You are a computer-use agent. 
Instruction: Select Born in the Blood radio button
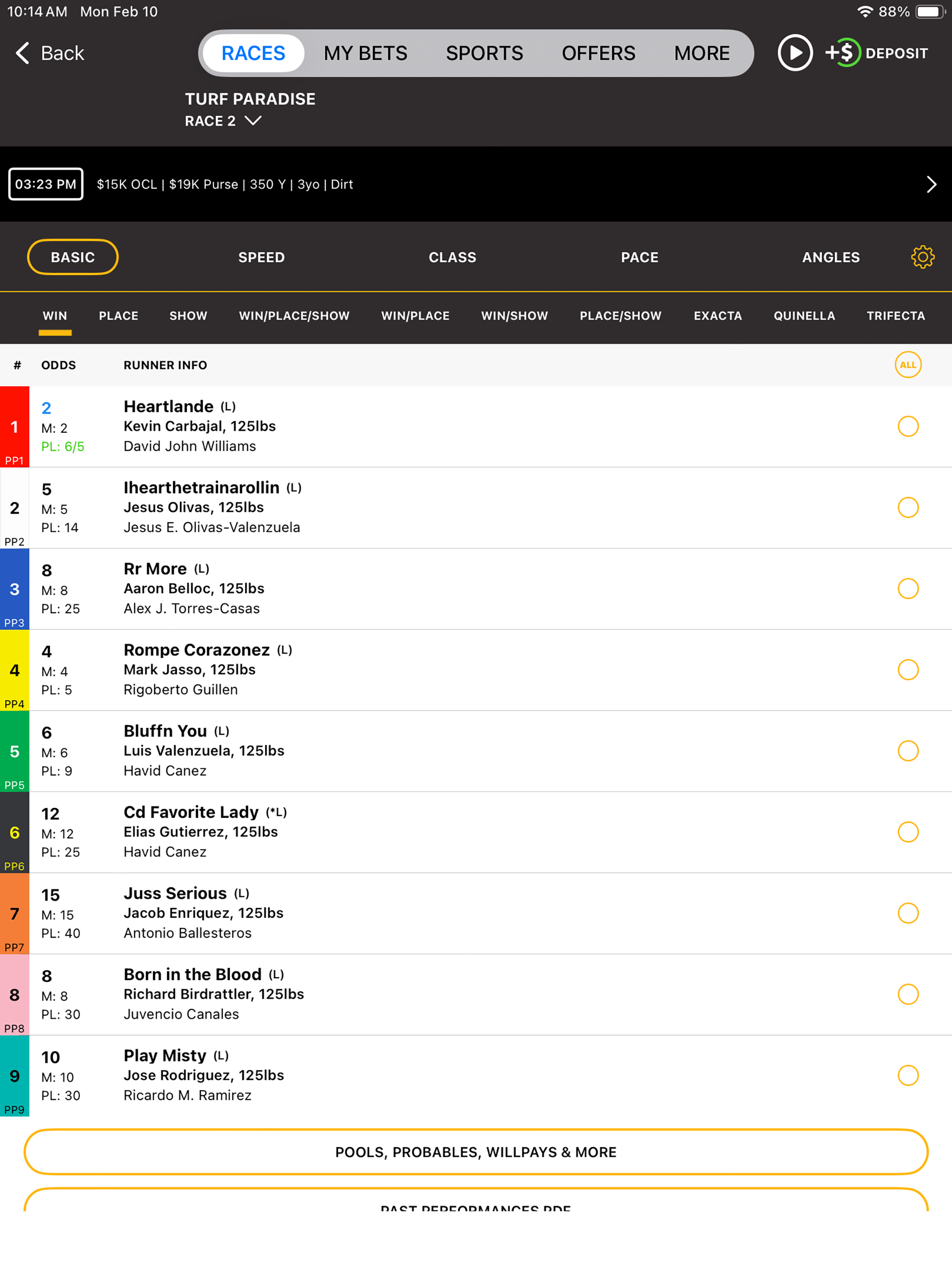(908, 994)
